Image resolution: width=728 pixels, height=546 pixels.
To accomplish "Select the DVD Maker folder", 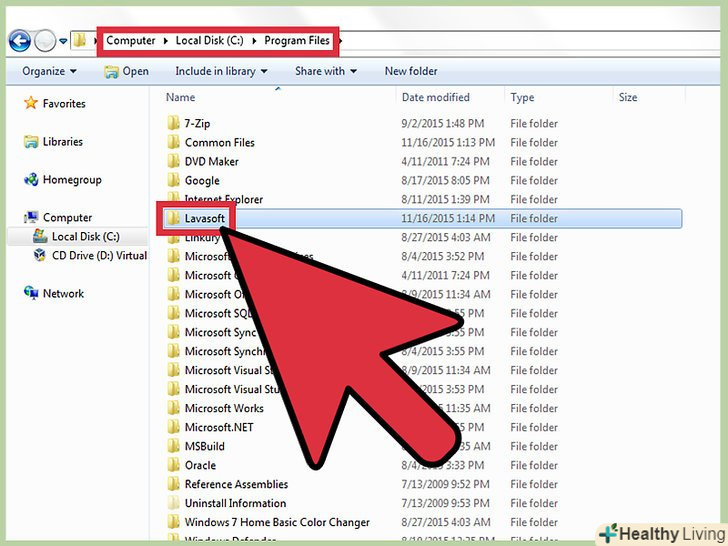I will pyautogui.click(x=212, y=162).
